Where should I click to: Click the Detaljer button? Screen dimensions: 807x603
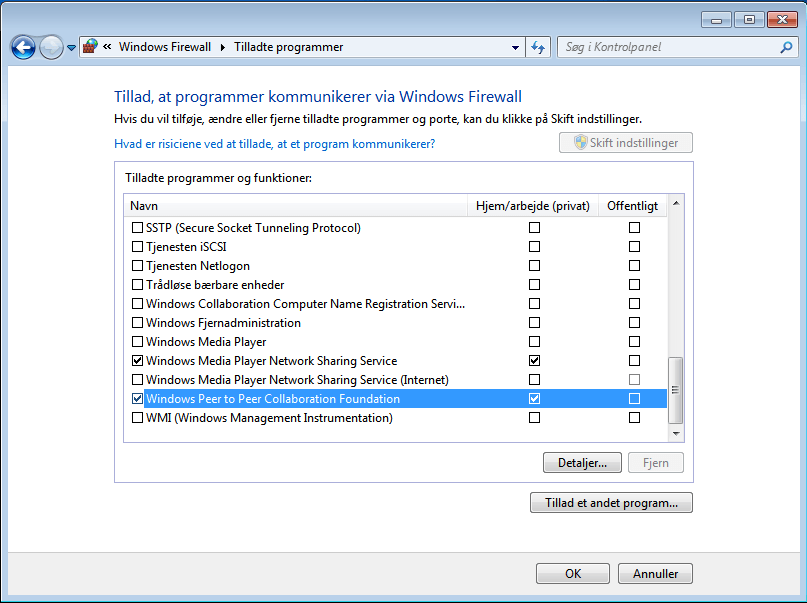[582, 462]
